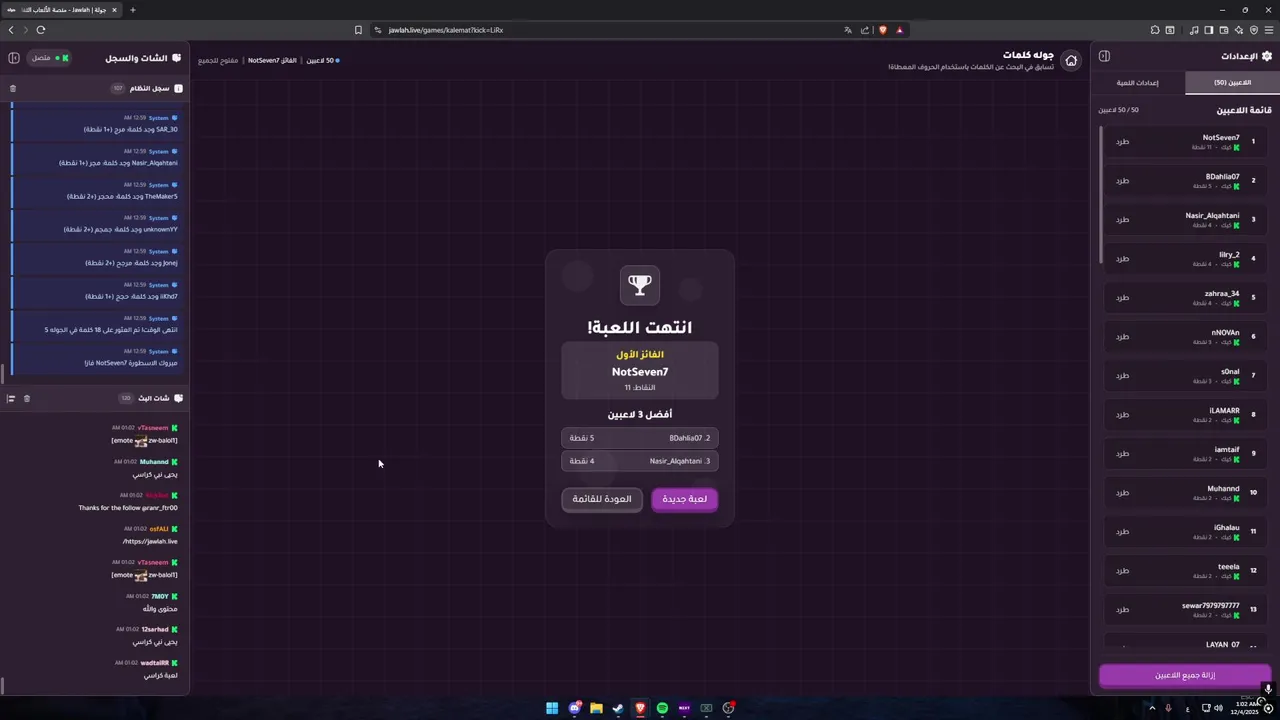Remove all players with إزالة جميع اللاعبين
Viewport: 1280px width, 720px height.
click(x=1185, y=675)
